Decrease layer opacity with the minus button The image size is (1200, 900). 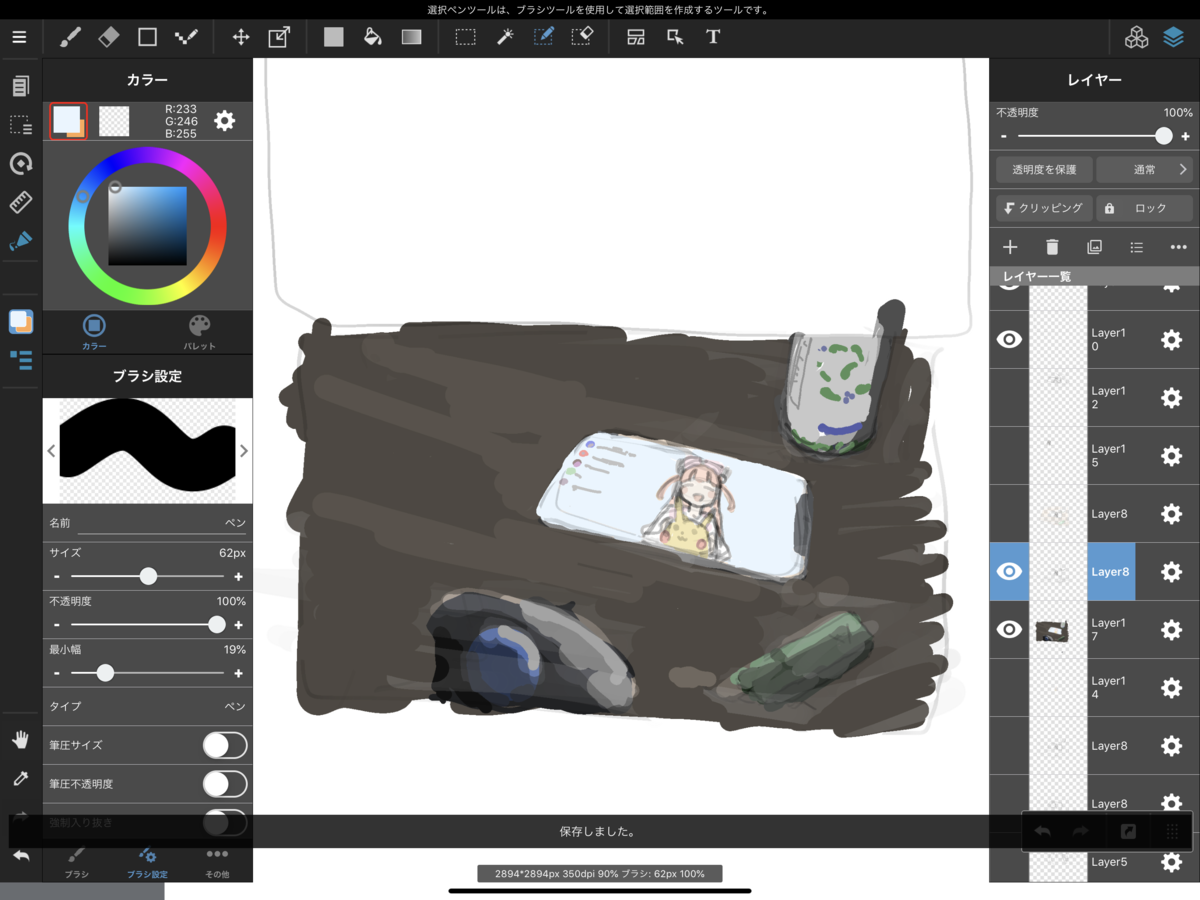tap(1004, 137)
